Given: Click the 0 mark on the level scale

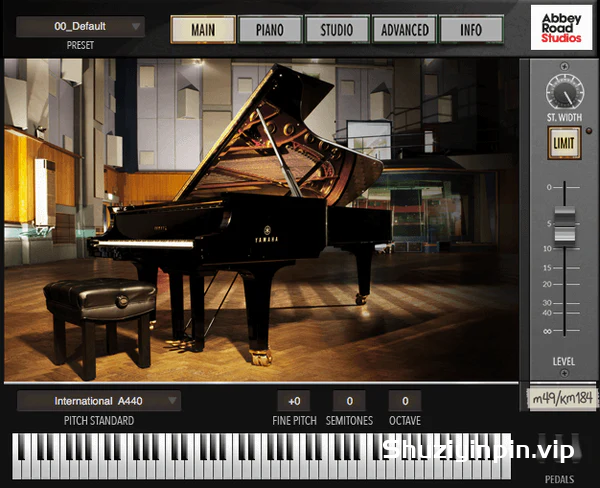Looking at the screenshot, I should tap(549, 187).
